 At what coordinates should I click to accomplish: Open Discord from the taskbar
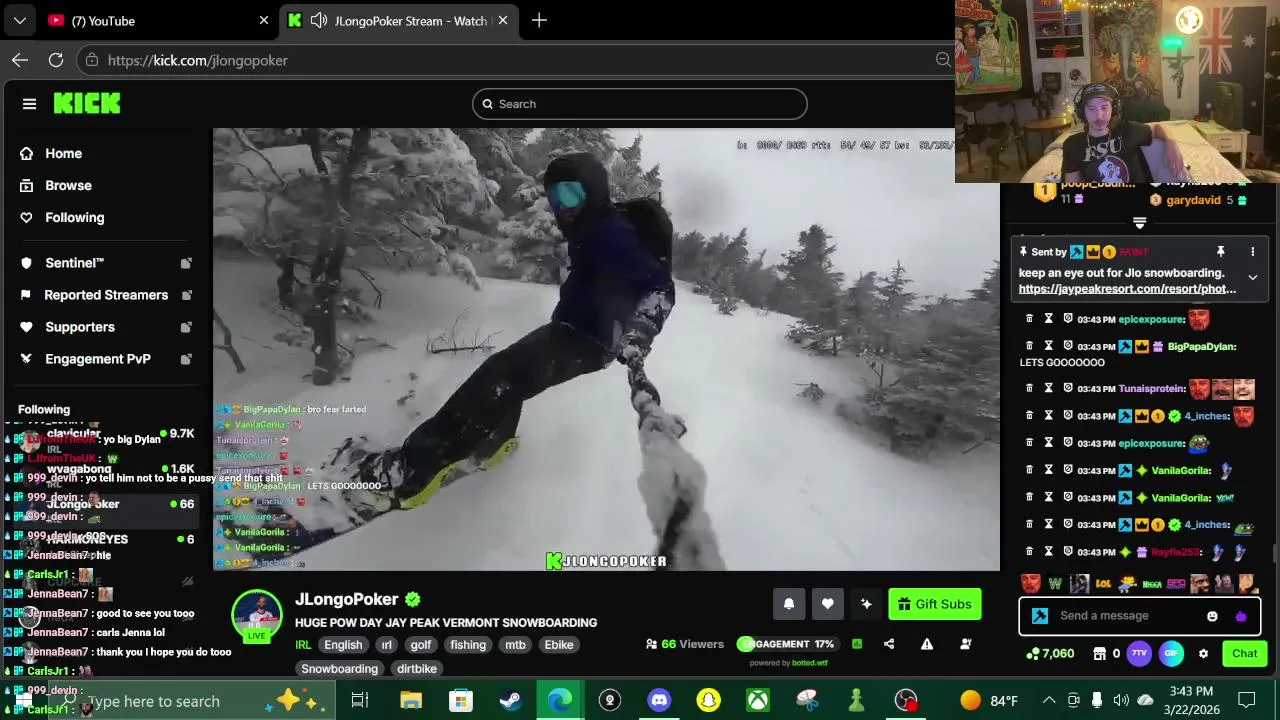tap(659, 700)
